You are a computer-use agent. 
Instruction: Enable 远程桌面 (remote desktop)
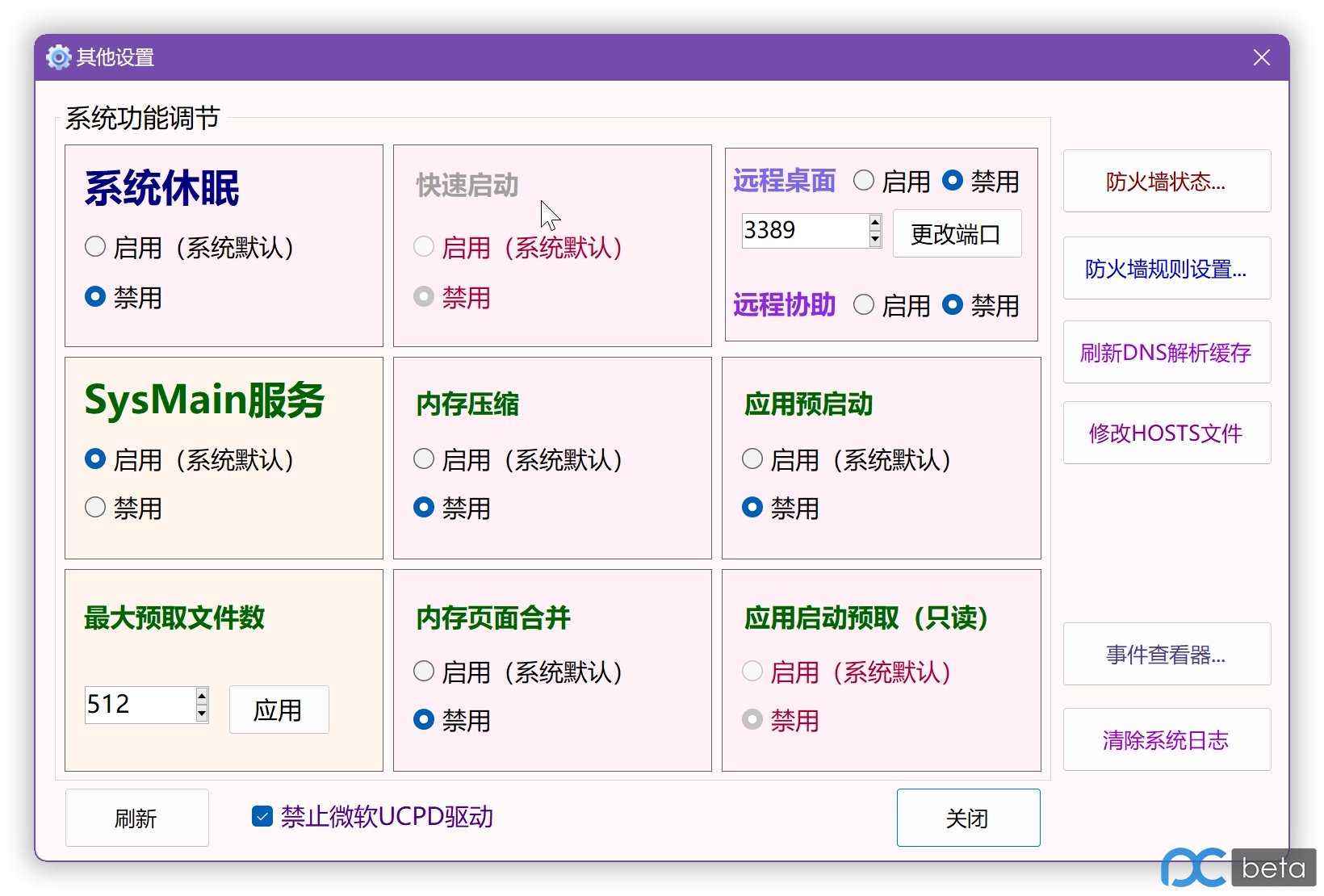click(865, 180)
